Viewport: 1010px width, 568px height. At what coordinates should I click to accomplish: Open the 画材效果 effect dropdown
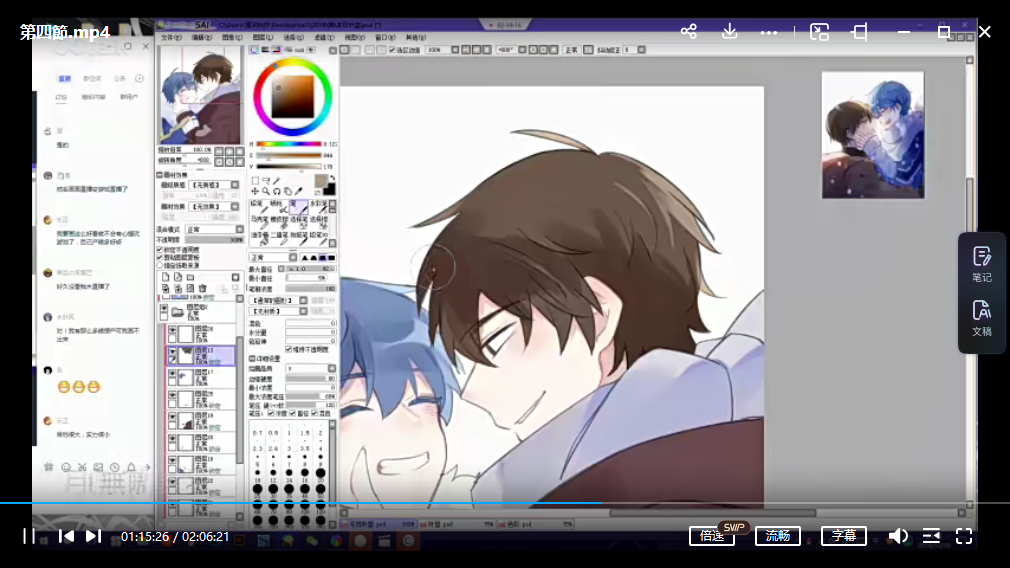(215, 207)
